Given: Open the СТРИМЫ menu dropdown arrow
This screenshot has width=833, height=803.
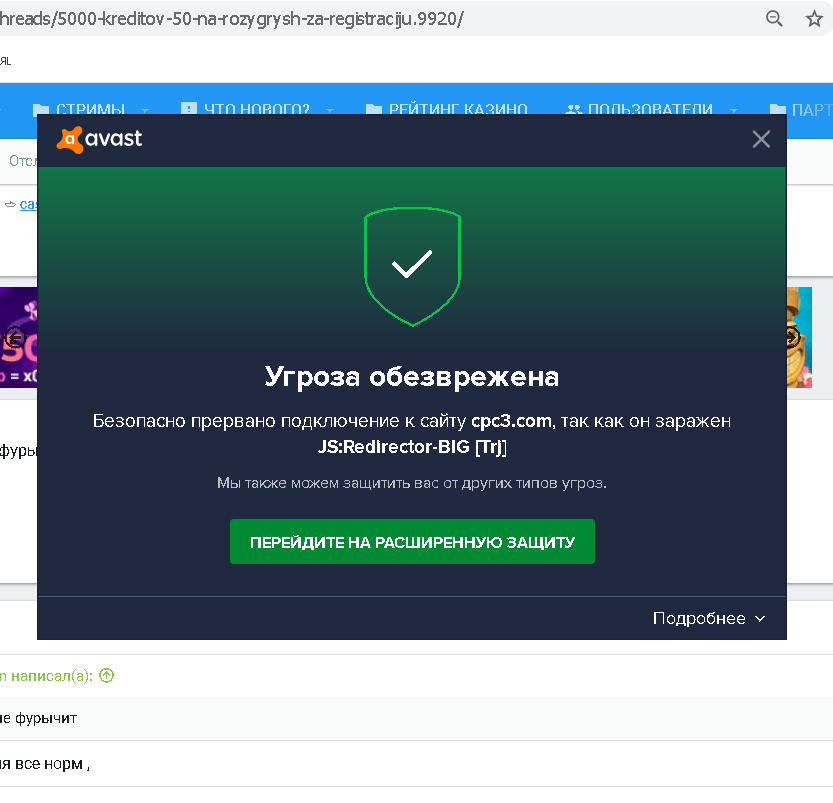Looking at the screenshot, I should (x=144, y=110).
